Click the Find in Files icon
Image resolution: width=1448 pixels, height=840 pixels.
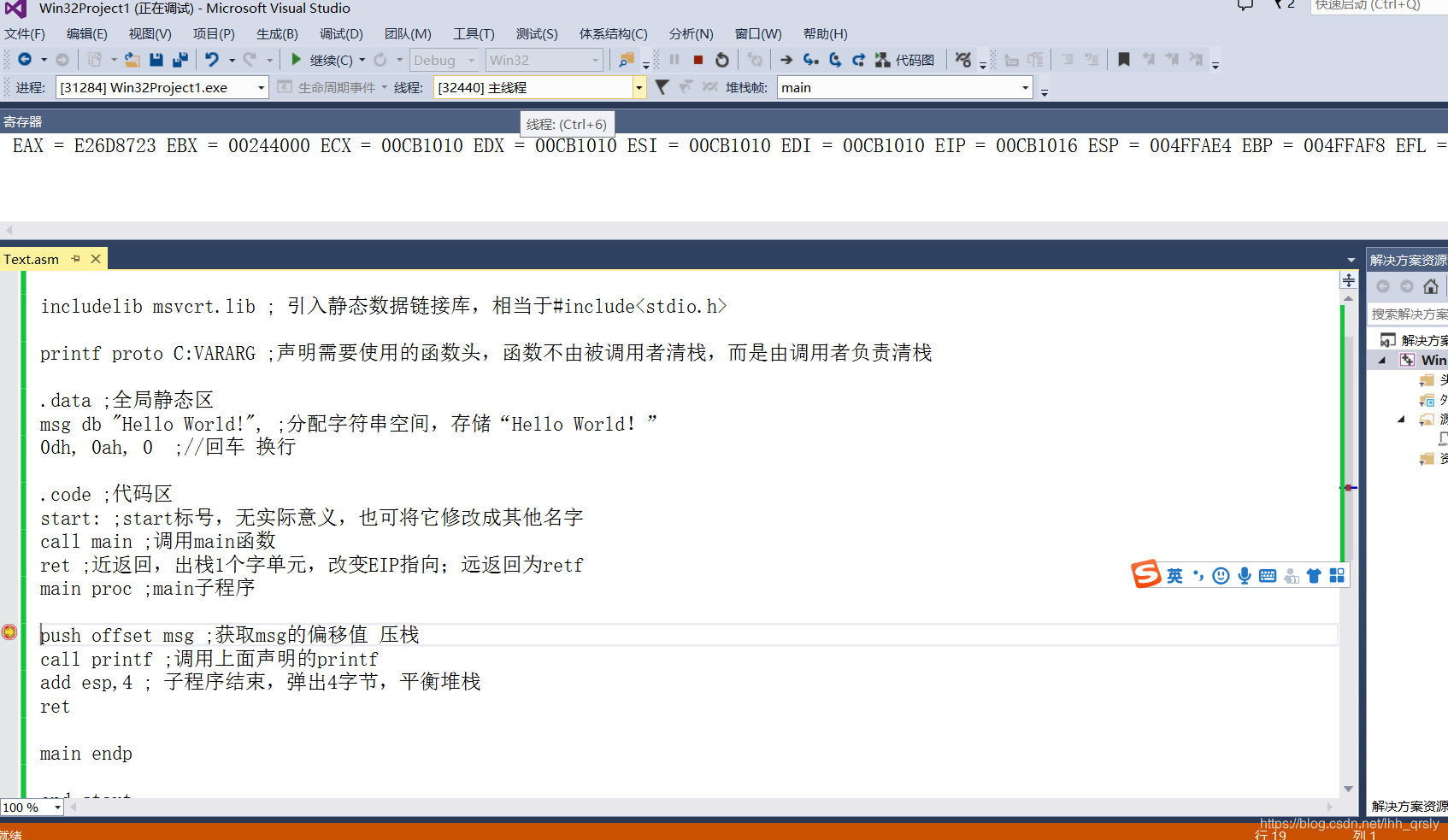point(627,60)
